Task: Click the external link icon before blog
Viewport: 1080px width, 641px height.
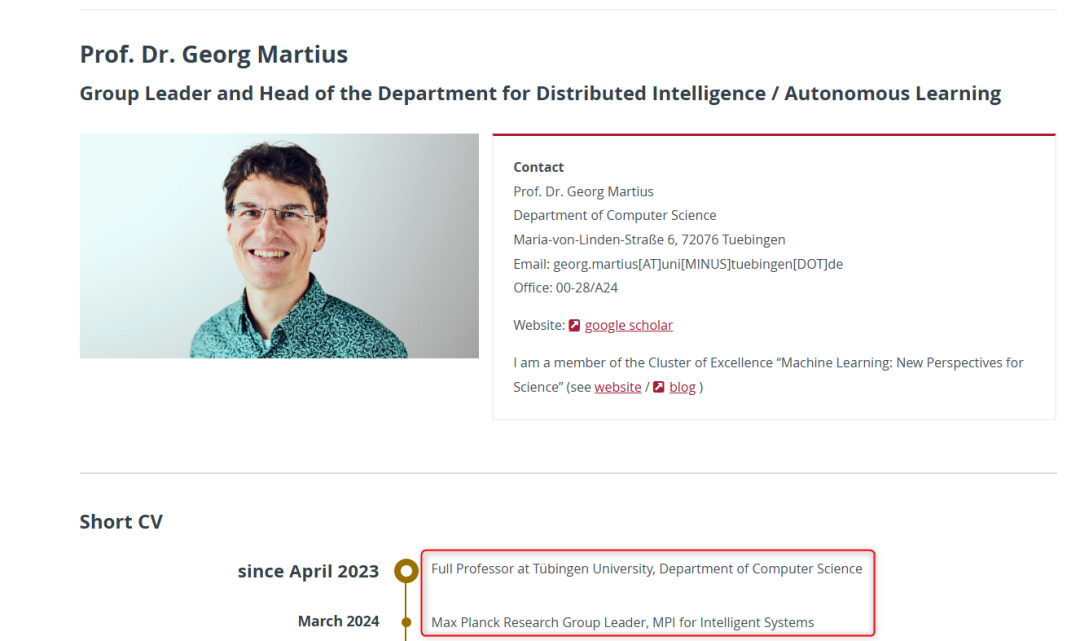Action: tap(658, 387)
